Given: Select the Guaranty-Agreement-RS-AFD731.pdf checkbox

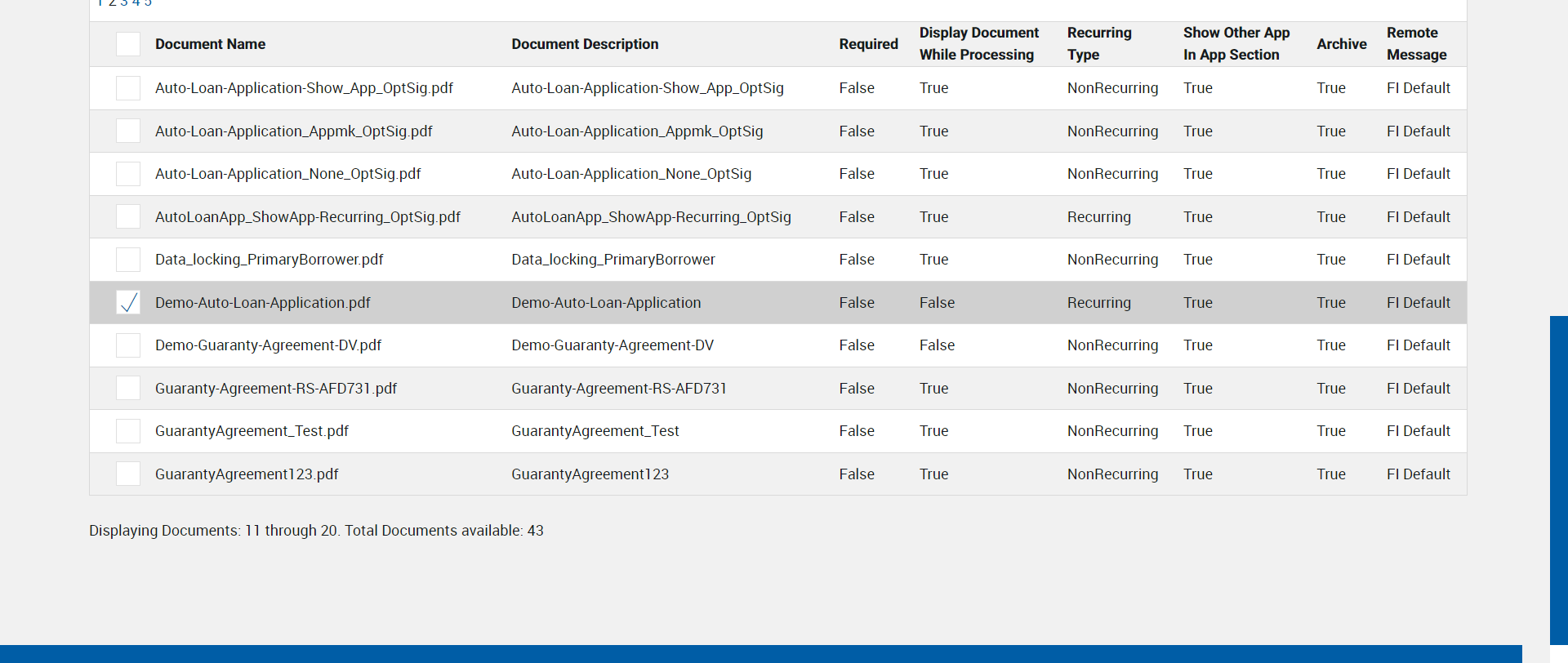Looking at the screenshot, I should point(128,389).
